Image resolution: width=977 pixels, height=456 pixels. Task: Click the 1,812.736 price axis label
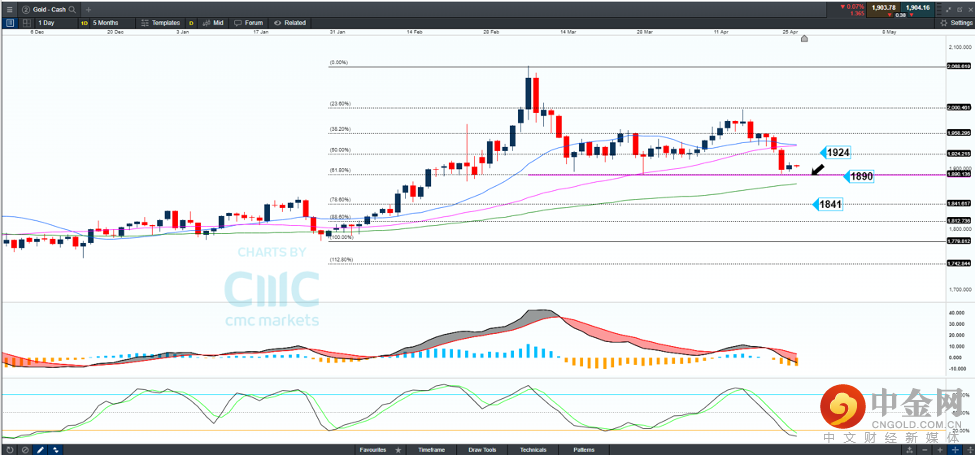point(959,221)
